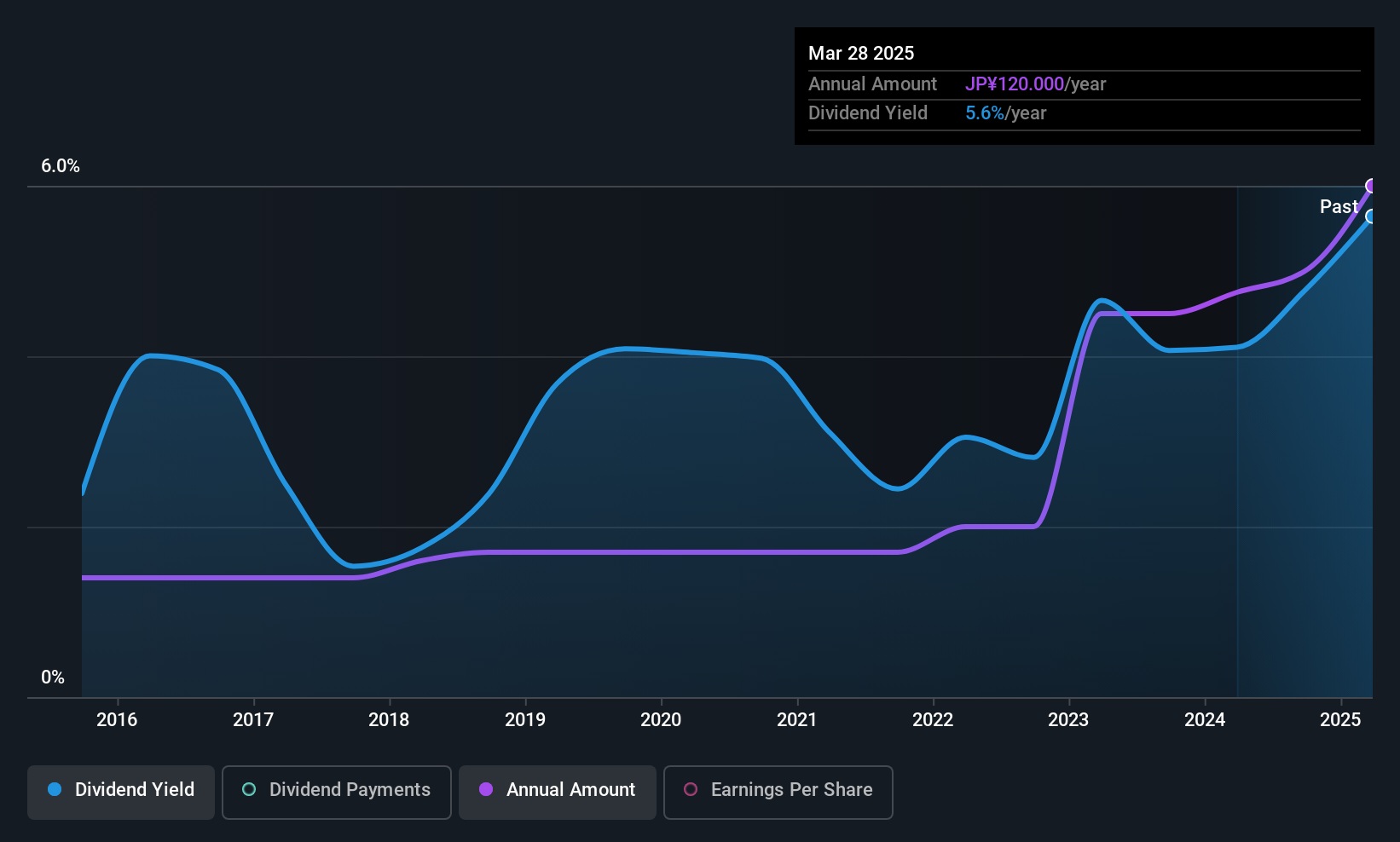Click the 2016 x-axis label
Viewport: 1400px width, 842px height.
coord(117,719)
